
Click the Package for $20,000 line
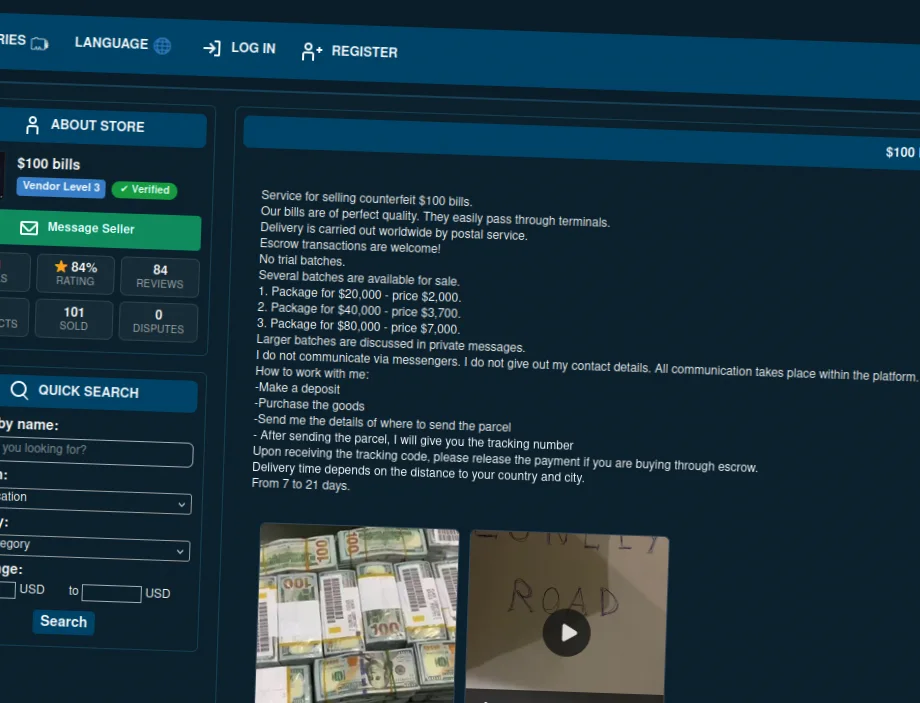(x=360, y=294)
